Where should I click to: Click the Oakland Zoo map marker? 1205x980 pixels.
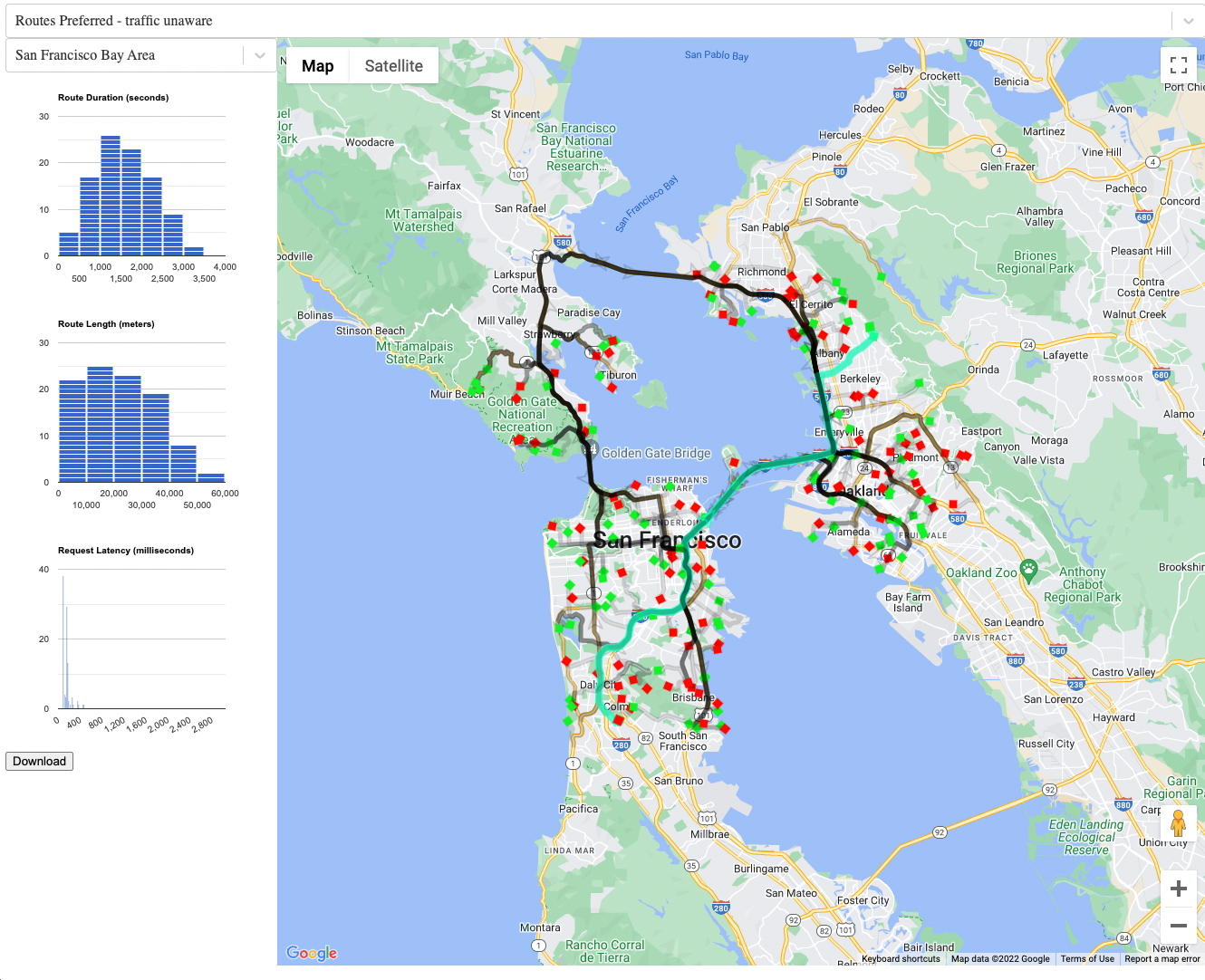tap(1027, 570)
